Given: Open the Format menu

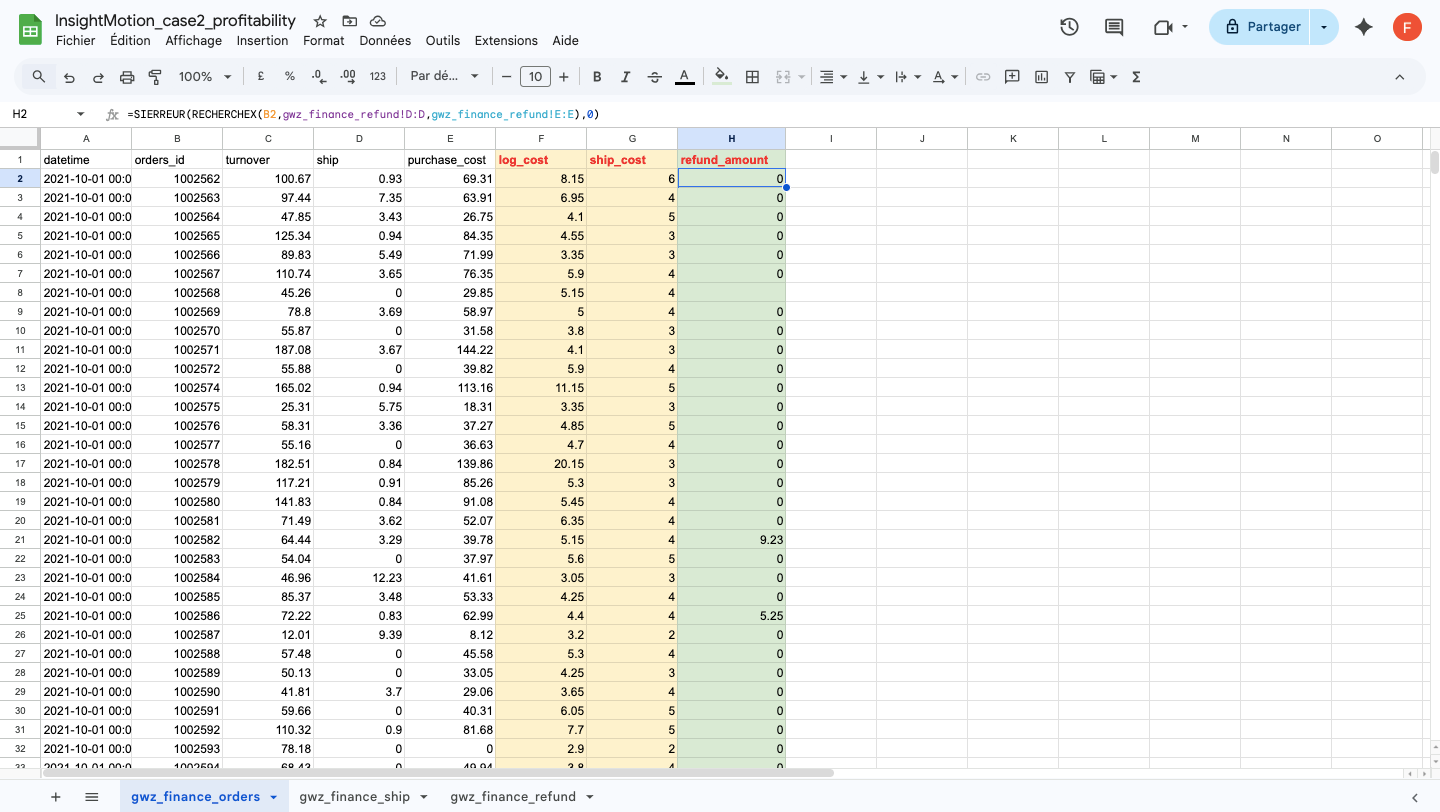Looking at the screenshot, I should pyautogui.click(x=324, y=40).
